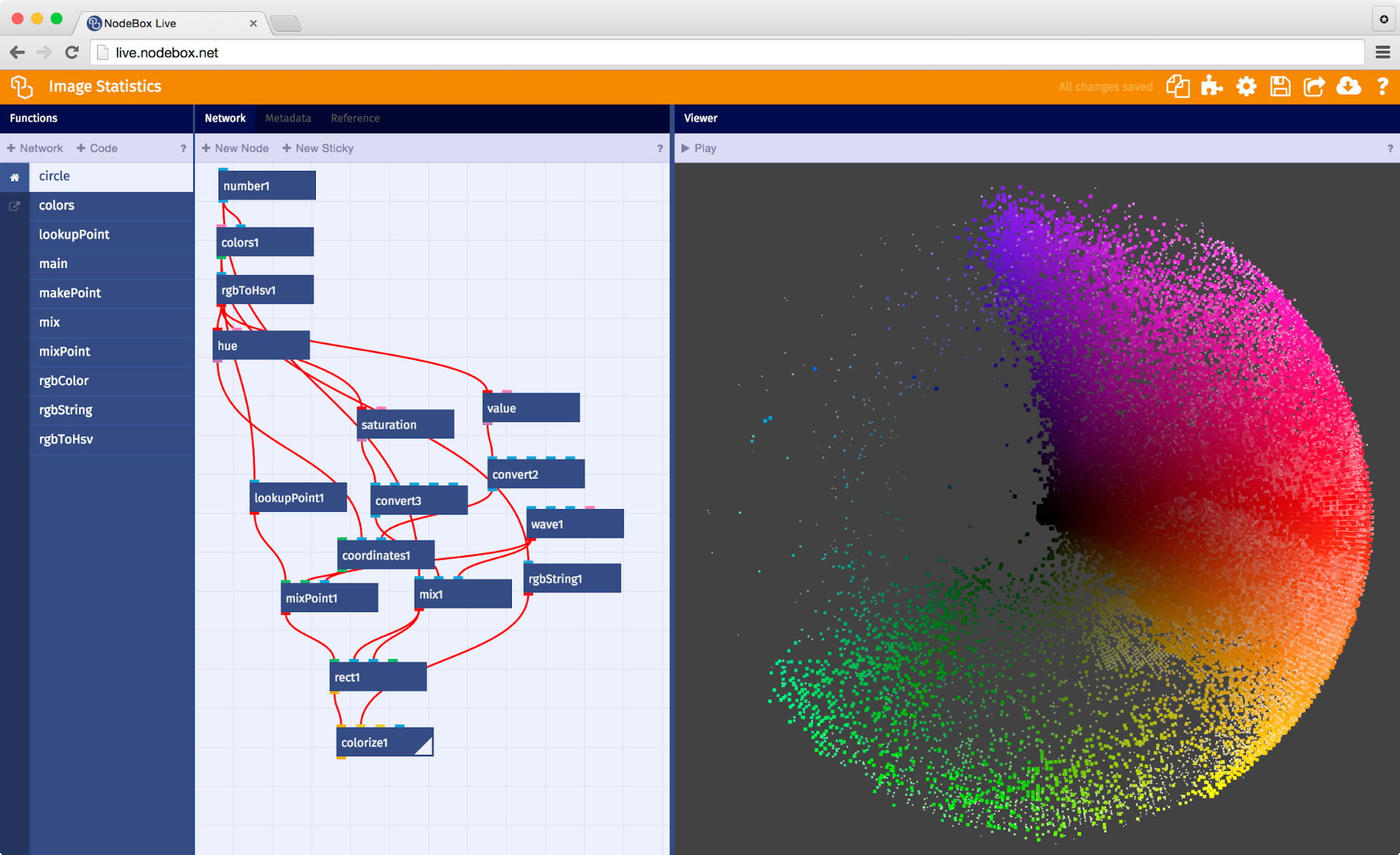1400x855 pixels.
Task: Click the puzzle piece icon in the header
Action: [1212, 86]
